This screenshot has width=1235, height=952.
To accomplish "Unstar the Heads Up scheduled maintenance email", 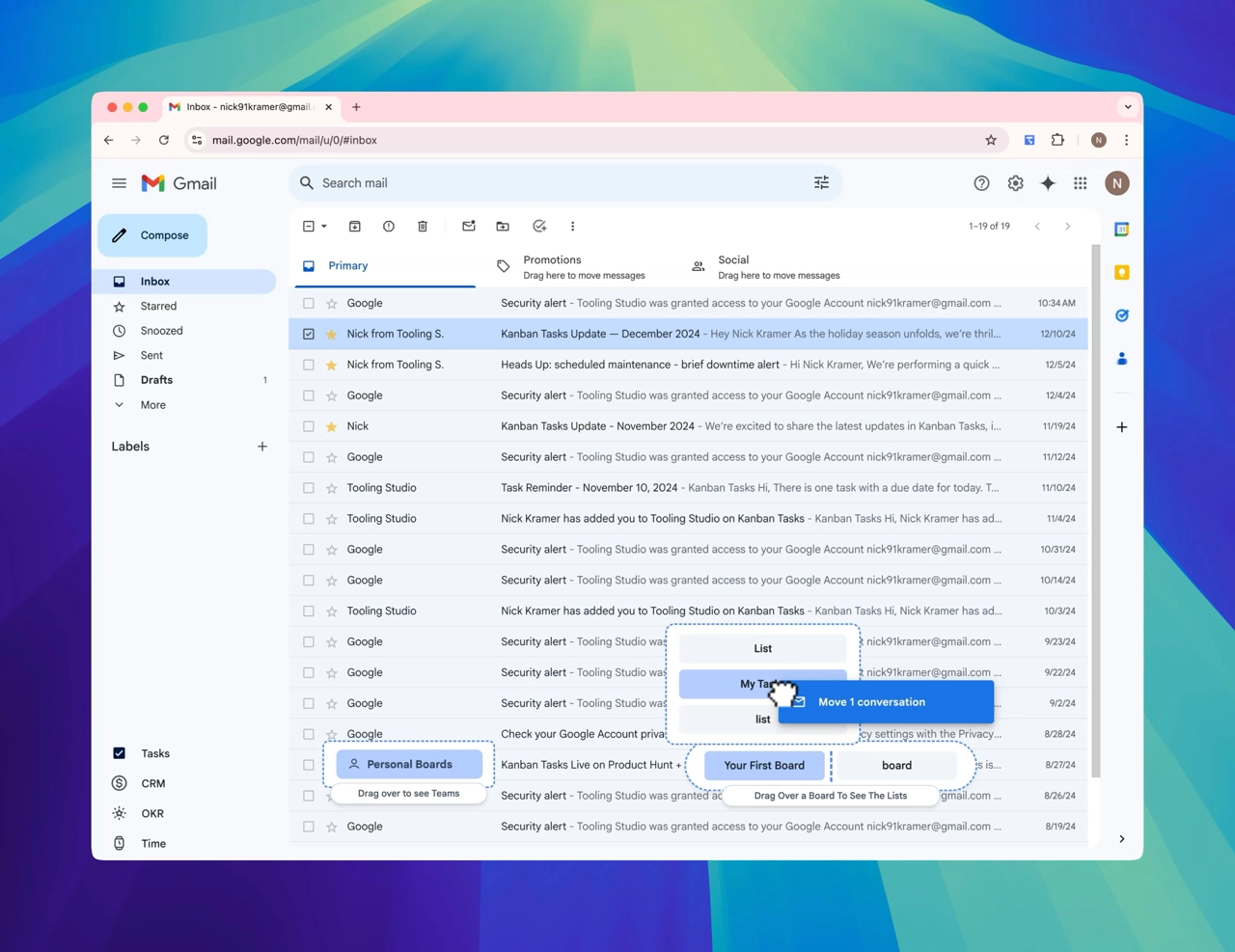I will click(332, 365).
